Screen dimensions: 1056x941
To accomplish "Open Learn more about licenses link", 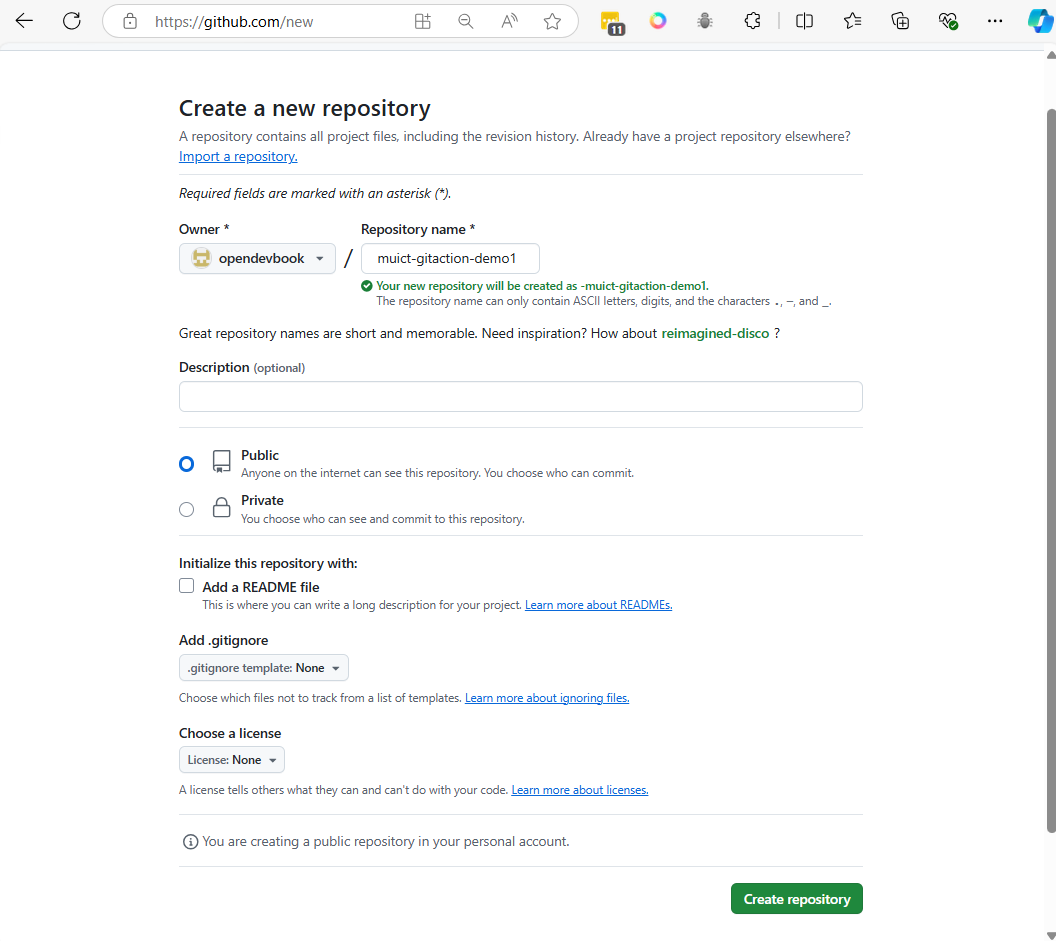I will pyautogui.click(x=579, y=790).
